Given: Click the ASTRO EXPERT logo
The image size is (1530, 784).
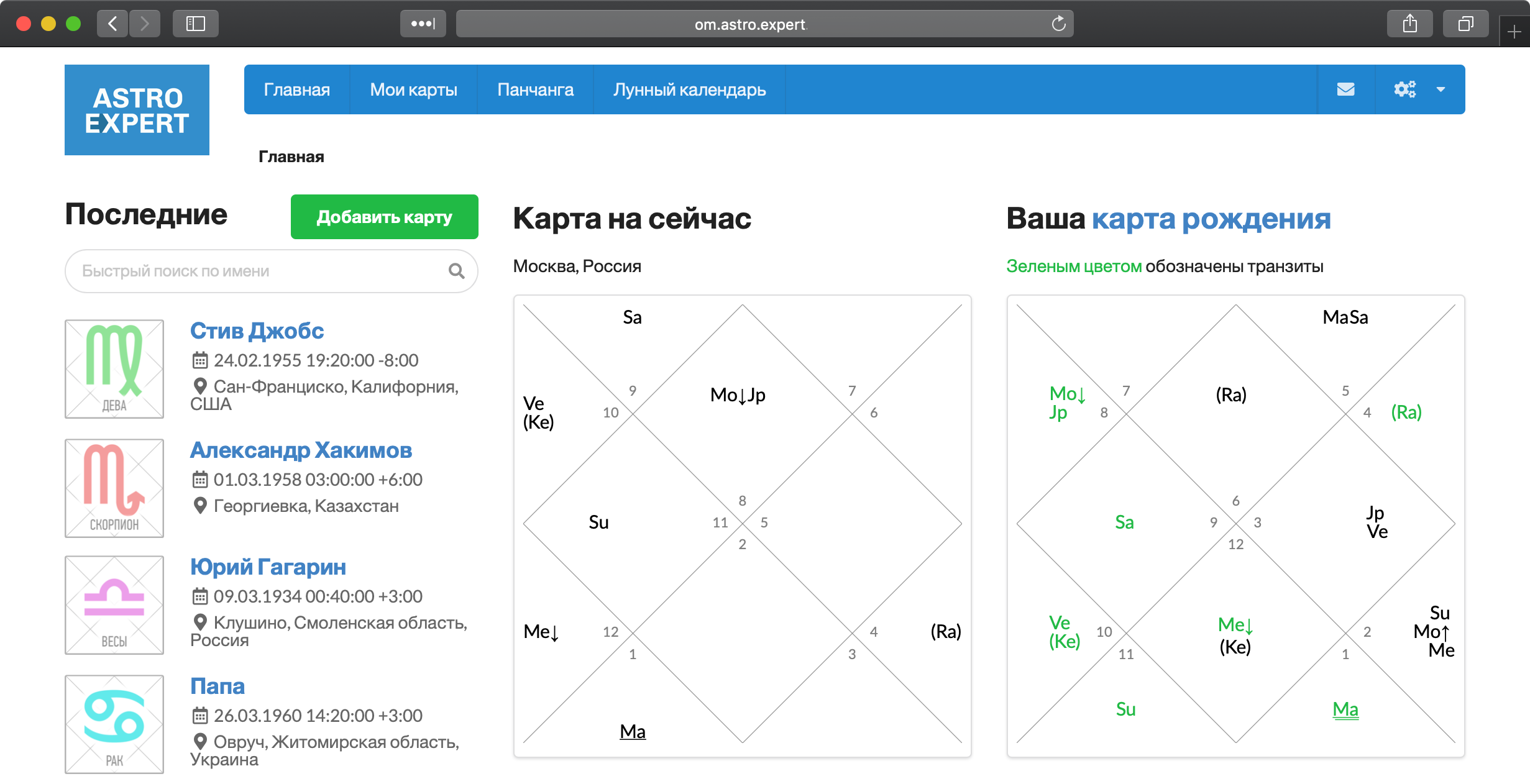Looking at the screenshot, I should (137, 110).
